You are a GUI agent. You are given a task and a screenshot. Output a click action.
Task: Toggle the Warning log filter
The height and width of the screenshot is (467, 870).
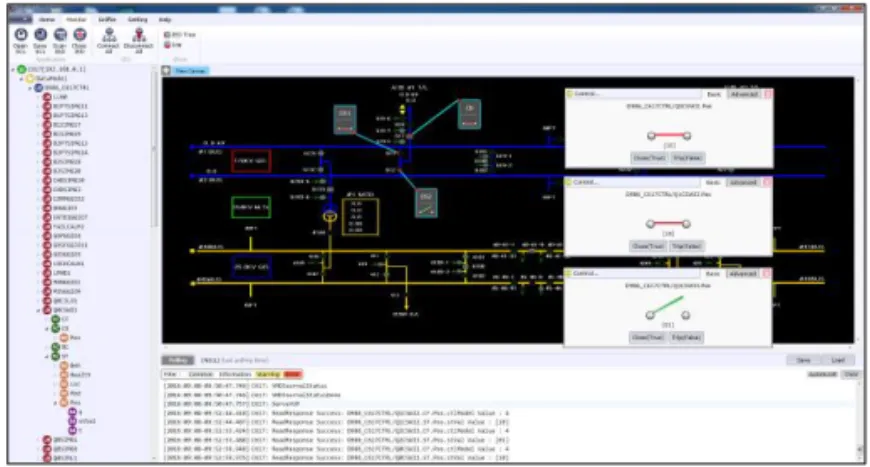[268, 374]
